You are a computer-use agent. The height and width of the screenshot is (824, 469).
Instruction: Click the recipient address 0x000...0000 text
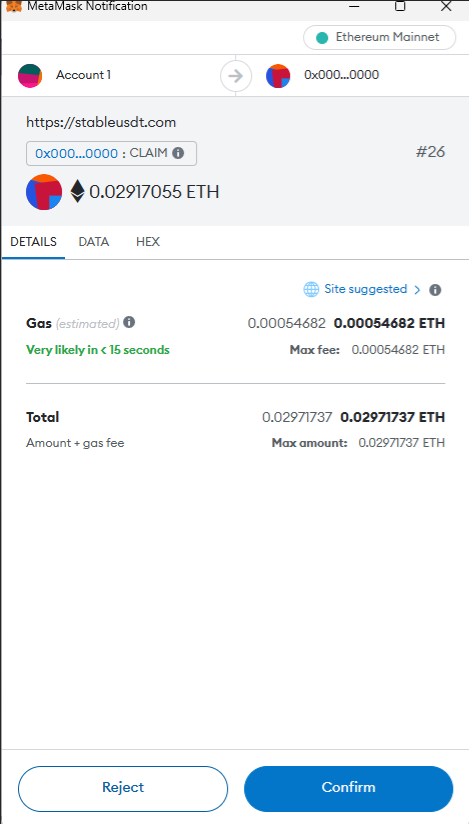pyautogui.click(x=341, y=75)
